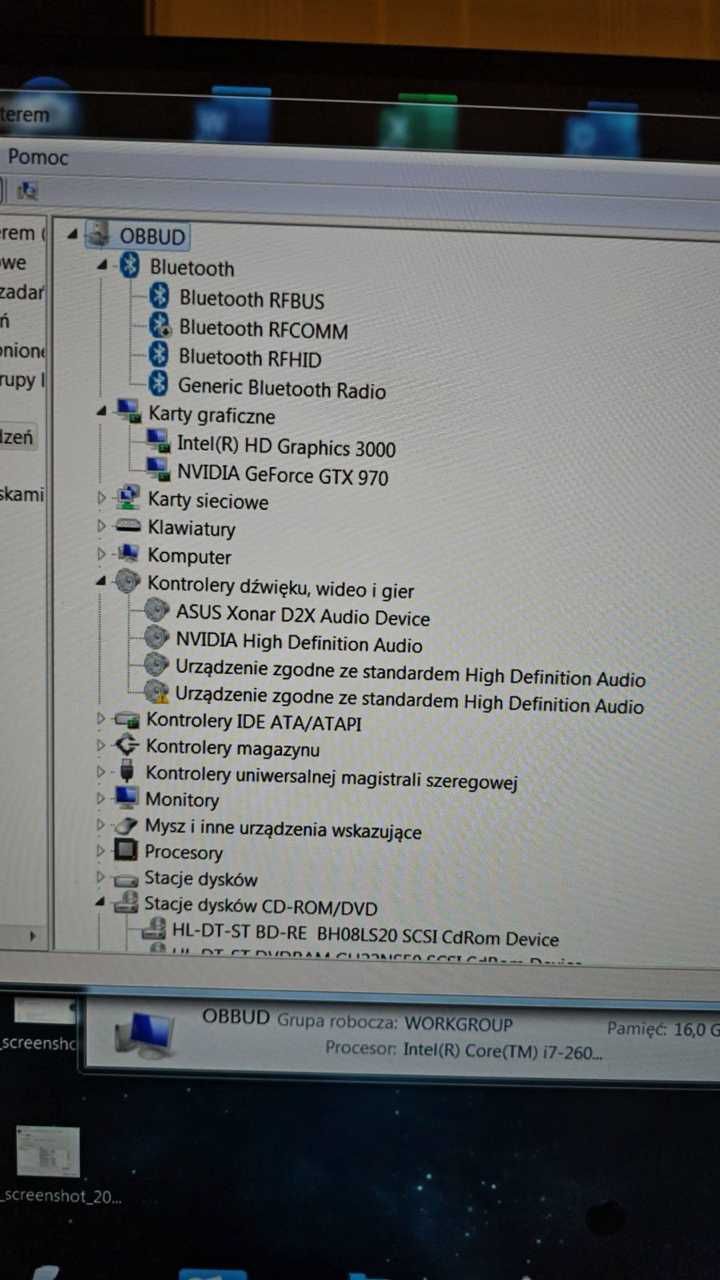Click the USB controllers plug icon
The image size is (720, 1280).
point(127,772)
